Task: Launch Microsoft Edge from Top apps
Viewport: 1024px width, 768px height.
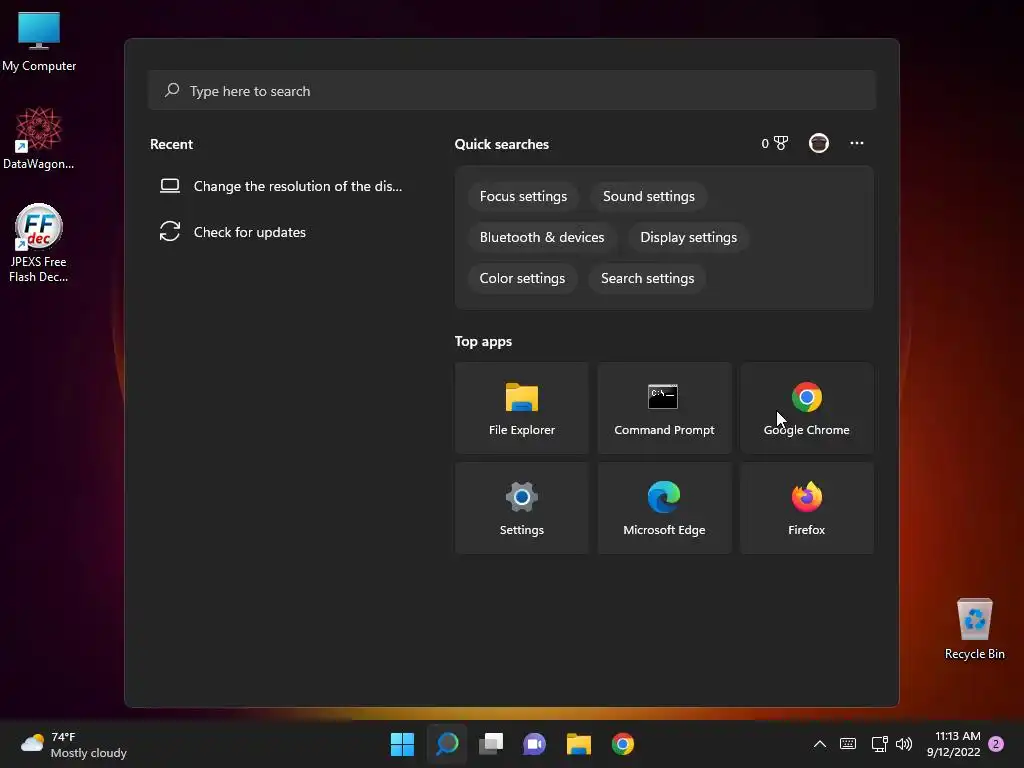Action: (664, 508)
